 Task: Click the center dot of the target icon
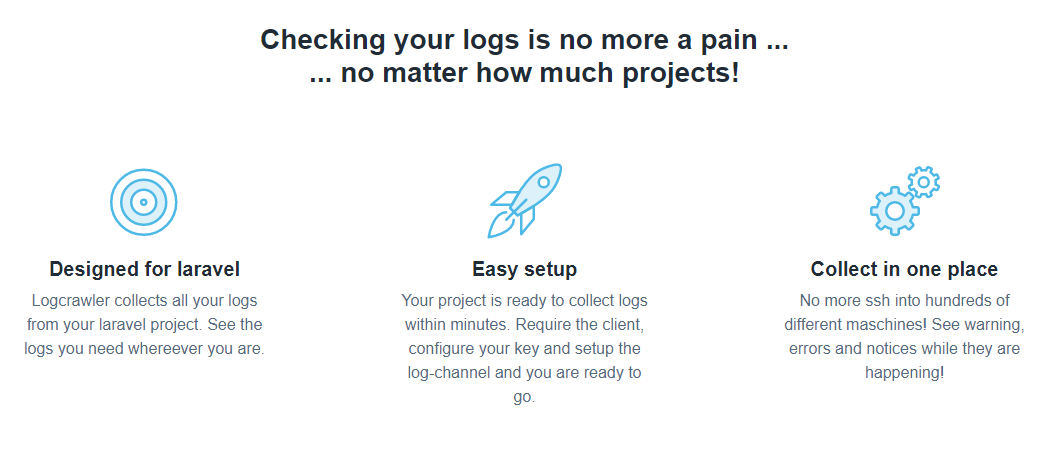click(x=144, y=202)
